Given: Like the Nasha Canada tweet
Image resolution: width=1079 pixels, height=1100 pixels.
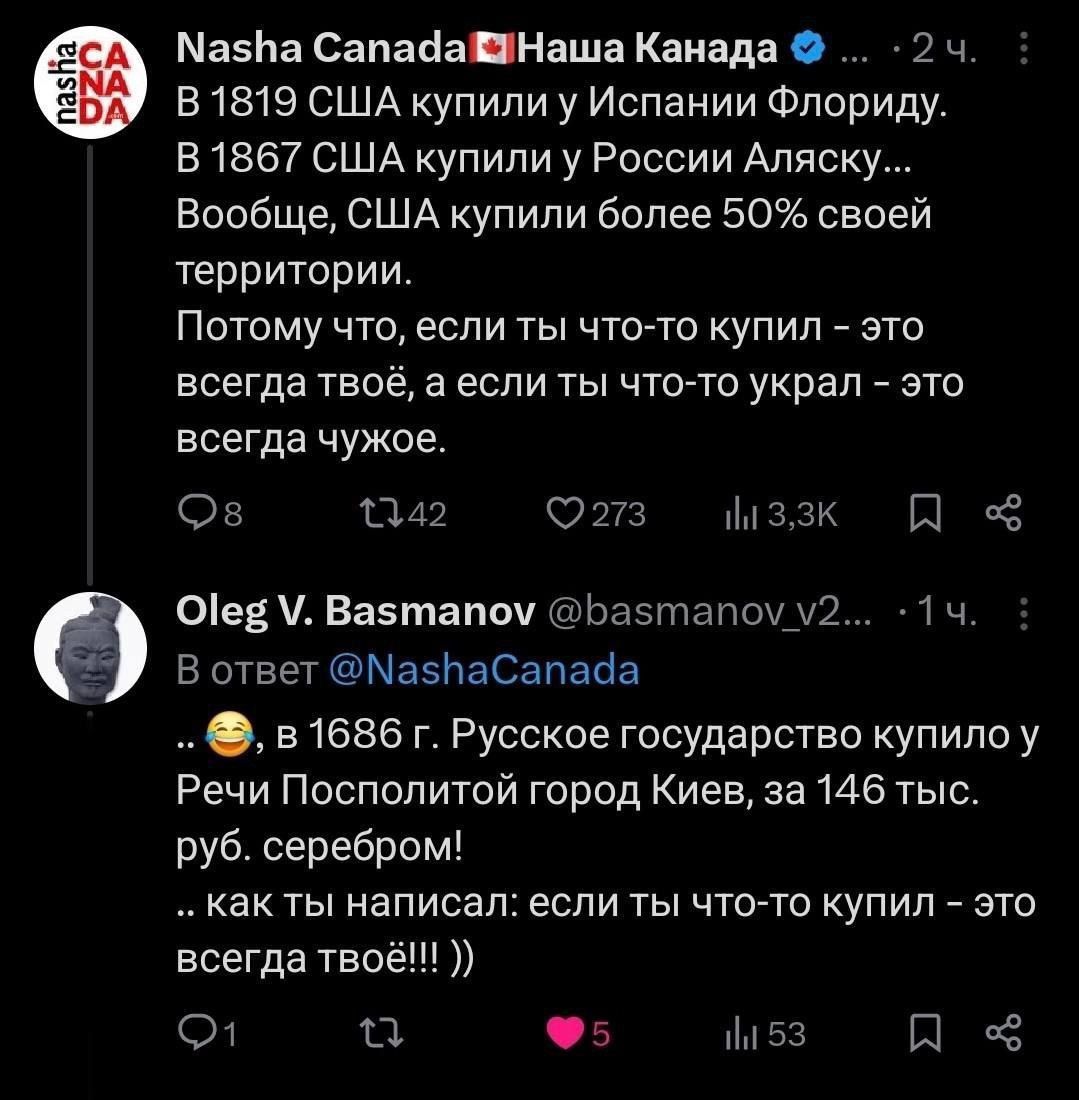Looking at the screenshot, I should point(567,512).
